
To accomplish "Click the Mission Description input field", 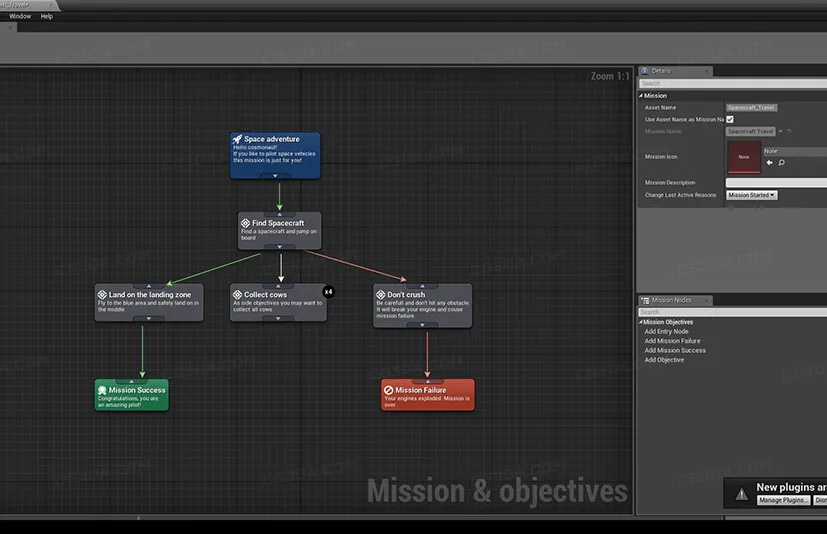I will point(776,182).
